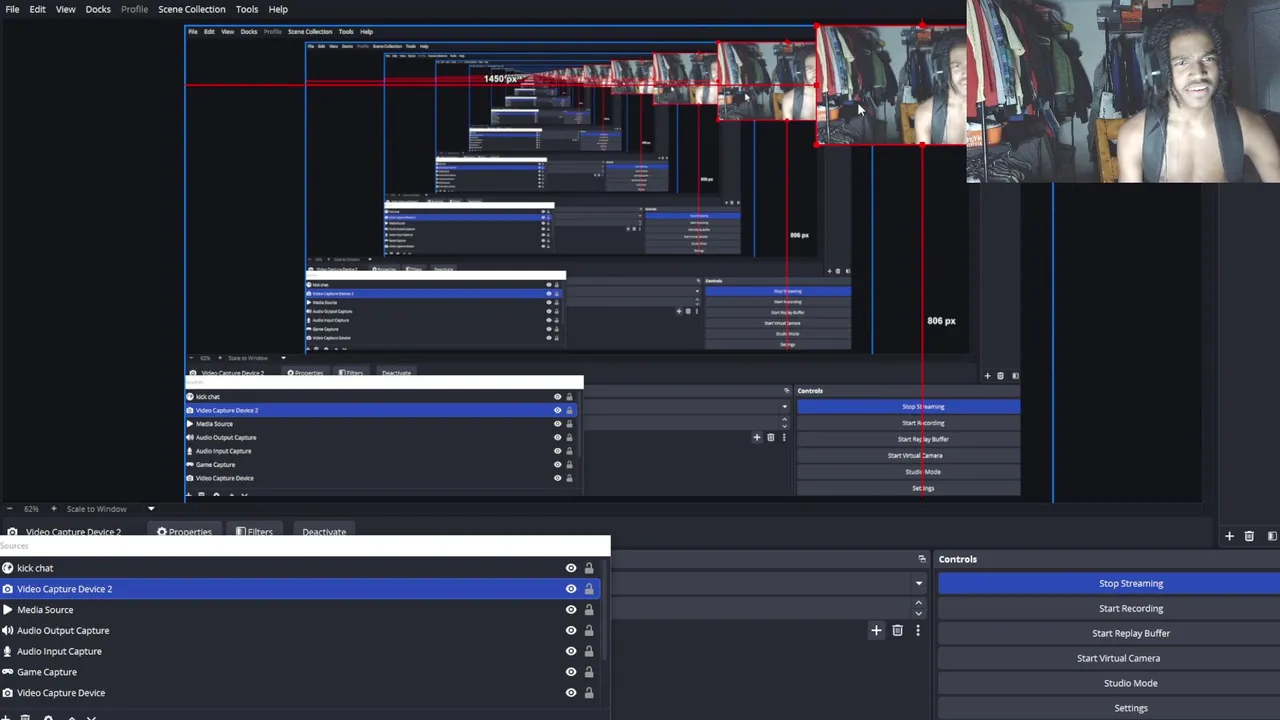Screen dimensions: 1280x720
Task: Open scene filters icon beside trash
Action: point(1271,536)
